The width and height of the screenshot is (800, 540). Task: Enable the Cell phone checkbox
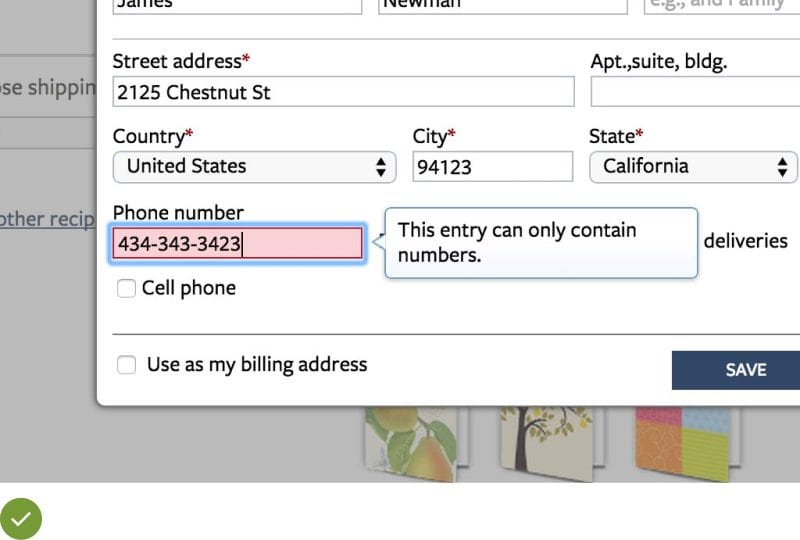127,289
